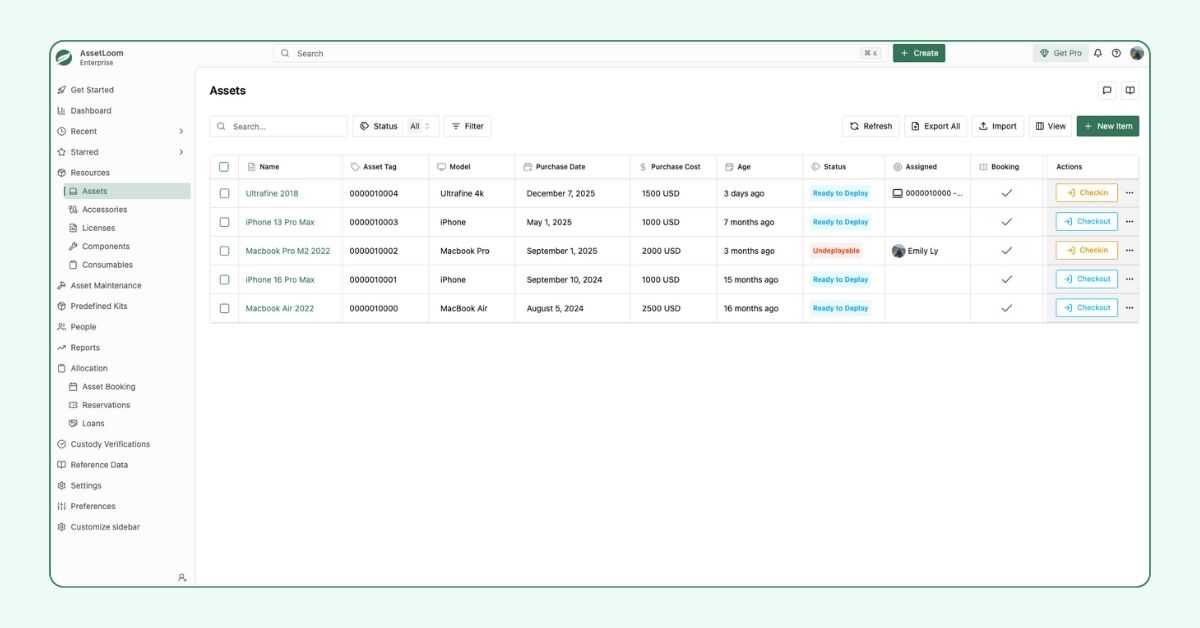Open the Macbook Air 2022 asset link
This screenshot has height=628, width=1200.
pyautogui.click(x=280, y=308)
